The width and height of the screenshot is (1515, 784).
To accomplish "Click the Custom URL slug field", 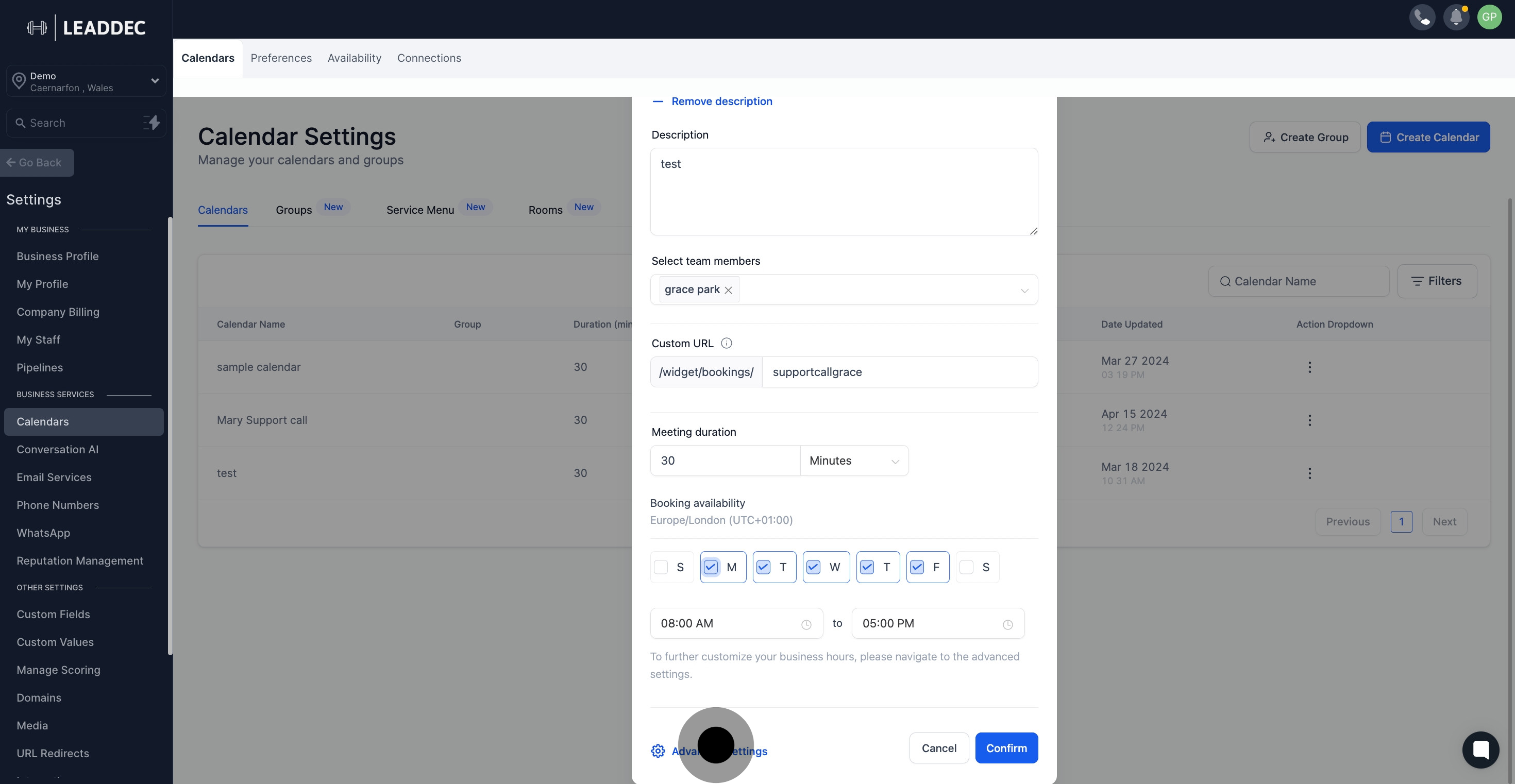I will [899, 372].
